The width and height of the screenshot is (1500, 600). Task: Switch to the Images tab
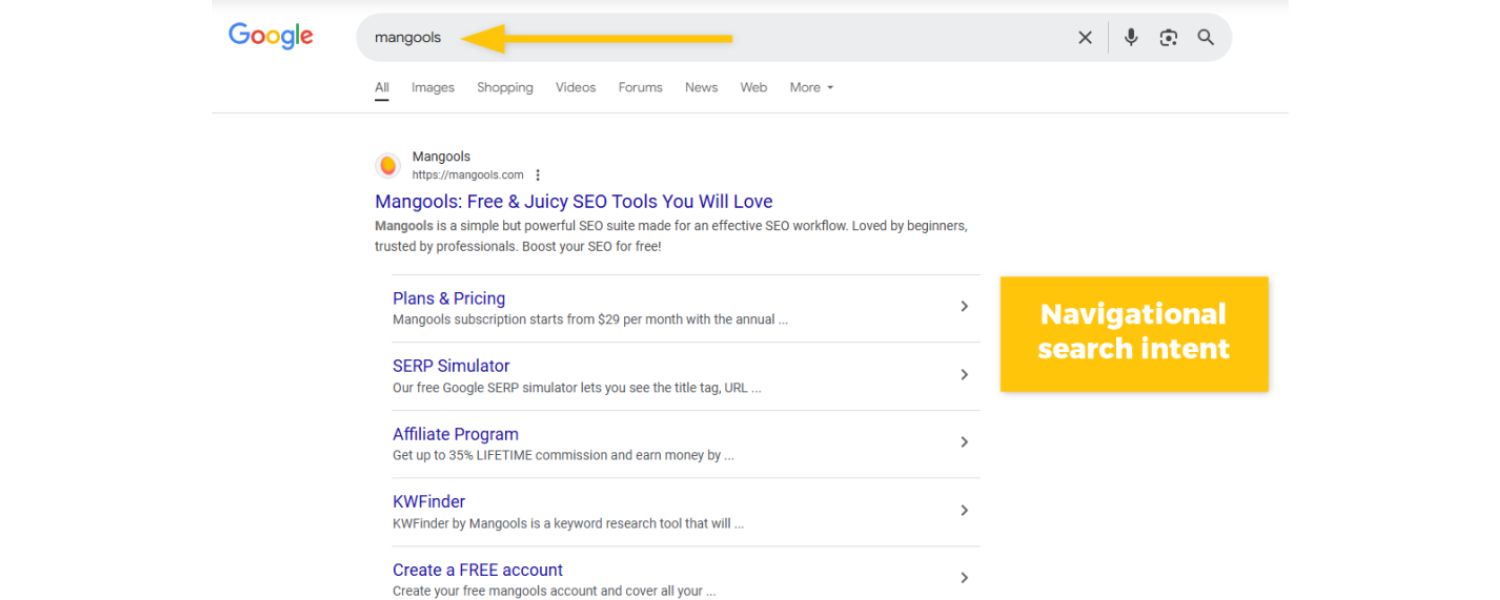tap(431, 87)
